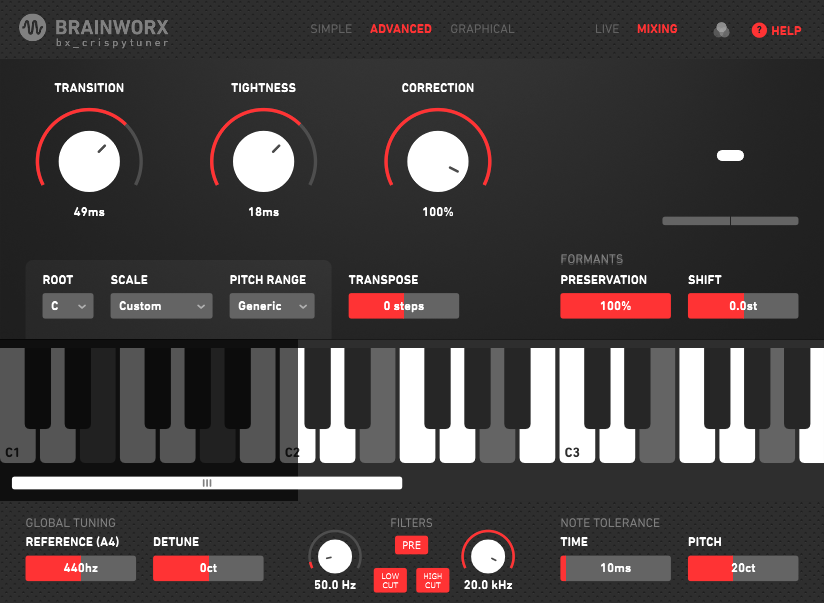Image resolution: width=824 pixels, height=603 pixels.
Task: Click the 20.0 kHz high cut filter knob
Action: point(487,553)
